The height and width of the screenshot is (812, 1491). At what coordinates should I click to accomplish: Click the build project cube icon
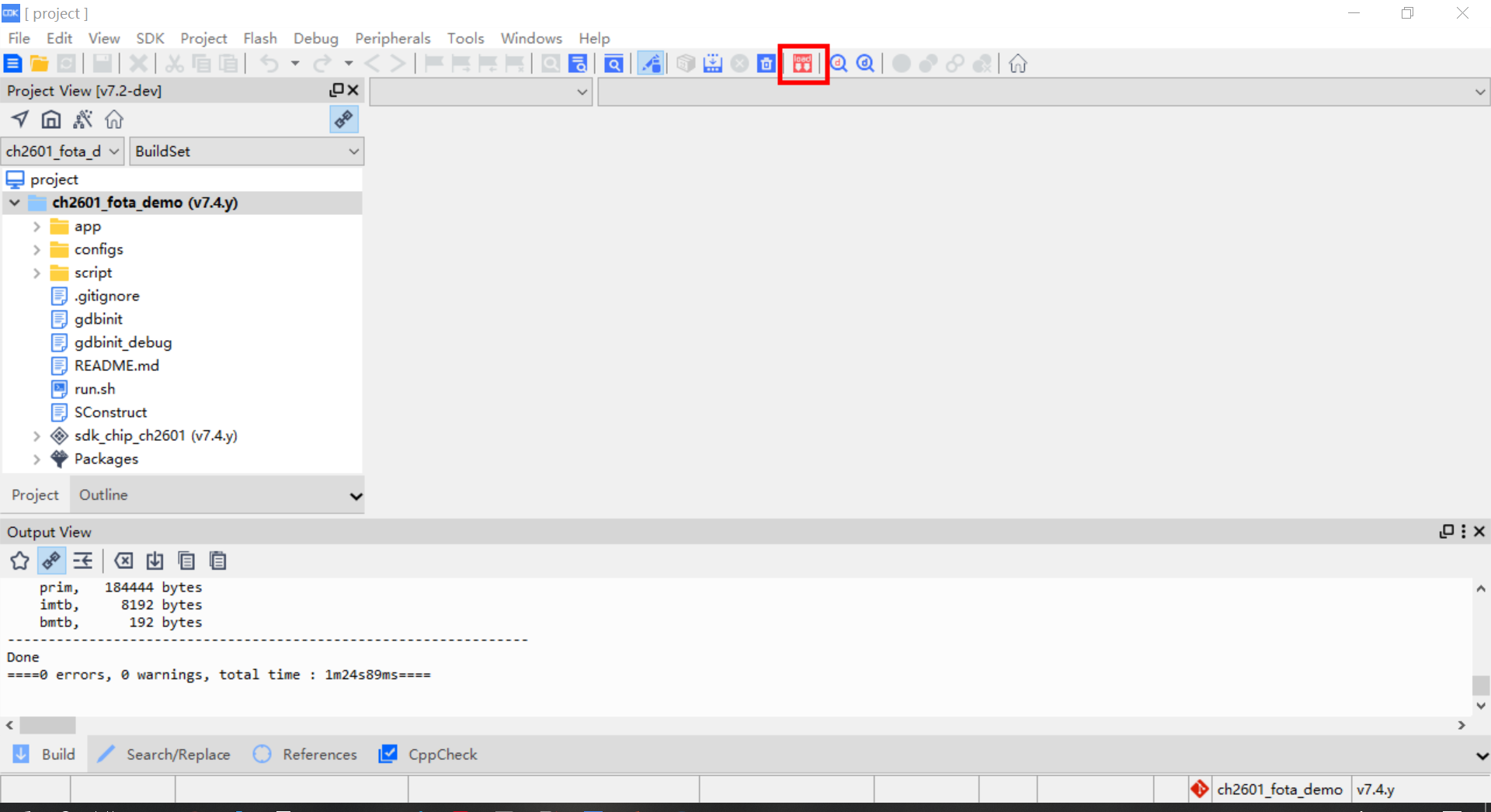pos(686,64)
